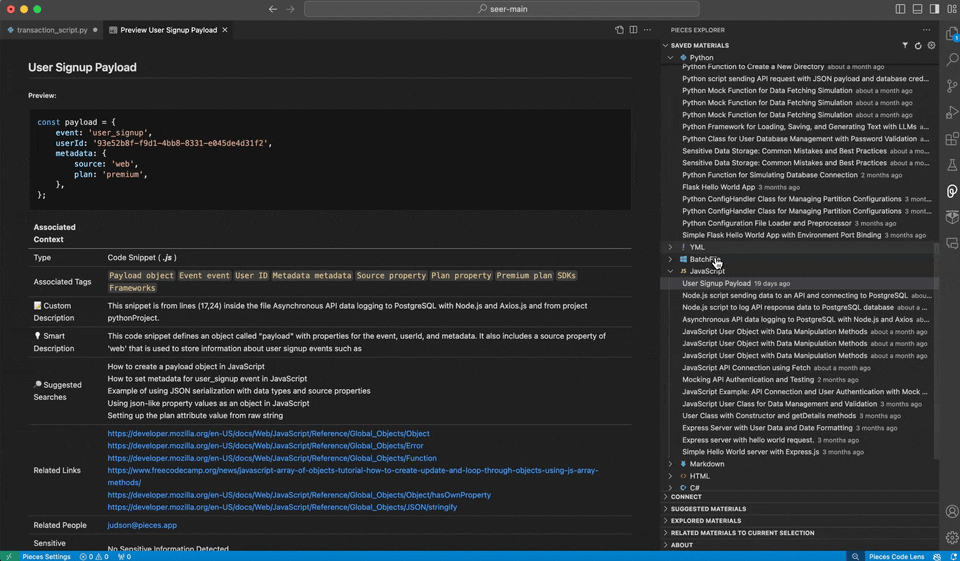Open the freecodecamp array-of-objects link
Viewport: 960px width, 561px height.
353,476
